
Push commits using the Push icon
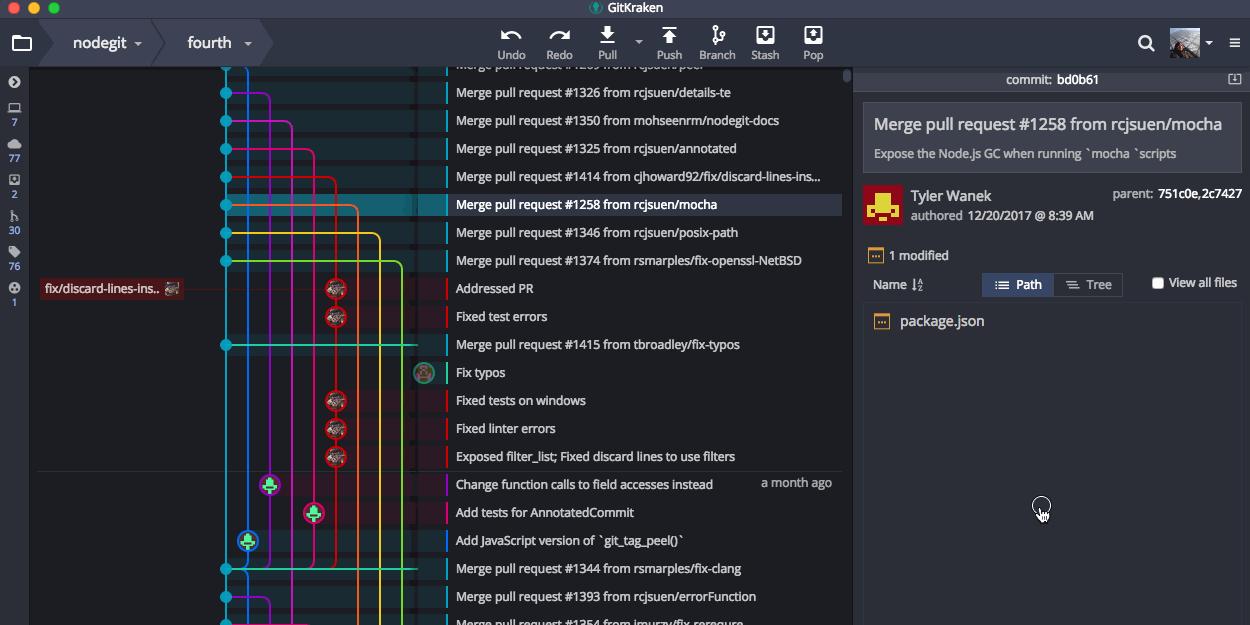click(669, 35)
